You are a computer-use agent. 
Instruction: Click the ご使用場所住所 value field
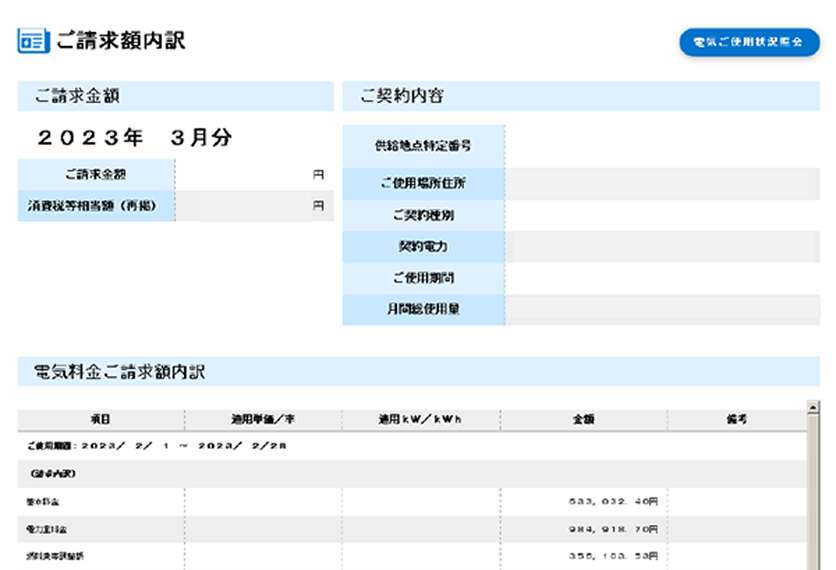661,184
